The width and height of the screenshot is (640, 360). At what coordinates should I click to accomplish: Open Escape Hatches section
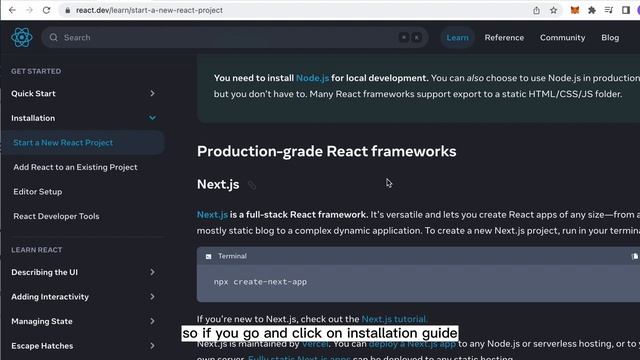[x=42, y=346]
